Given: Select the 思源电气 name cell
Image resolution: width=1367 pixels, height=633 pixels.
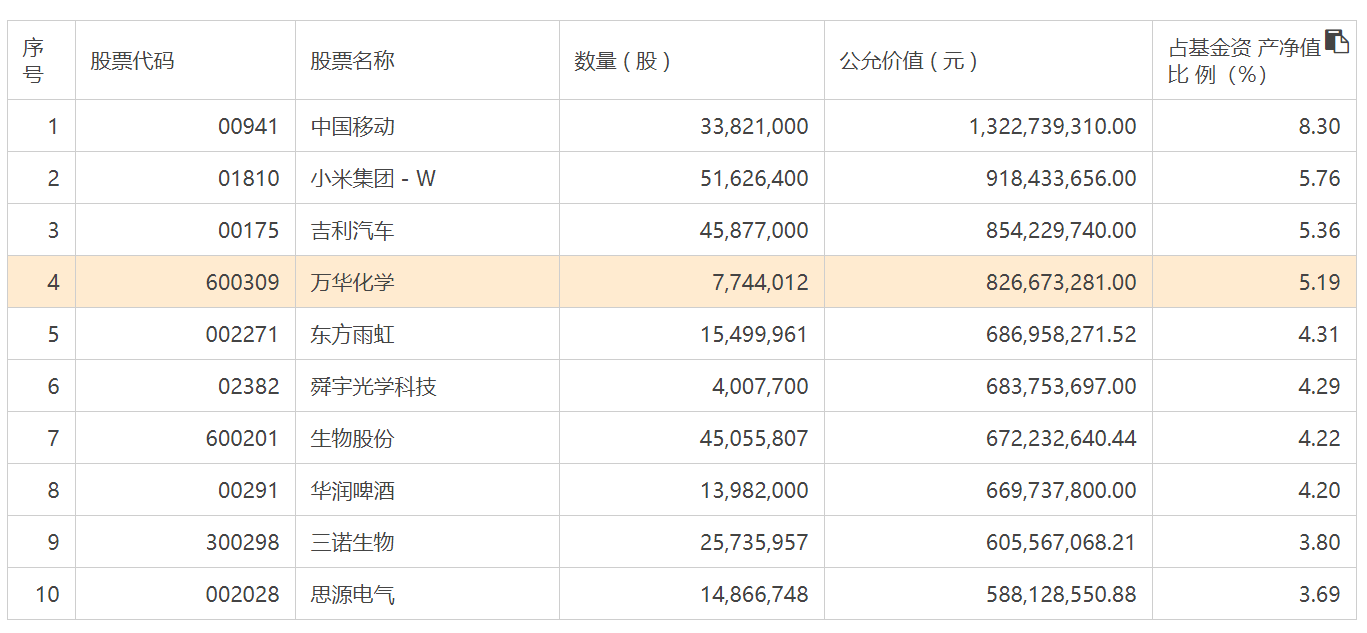Looking at the screenshot, I should pyautogui.click(x=352, y=595).
